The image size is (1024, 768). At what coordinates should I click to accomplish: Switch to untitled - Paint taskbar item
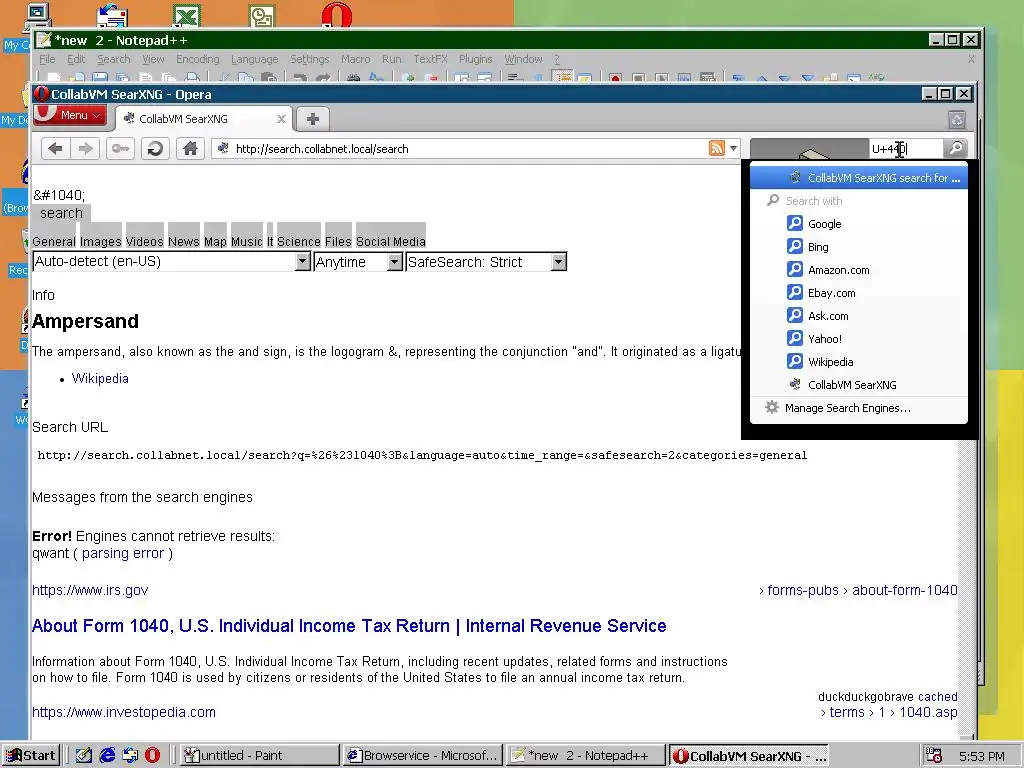[259, 756]
